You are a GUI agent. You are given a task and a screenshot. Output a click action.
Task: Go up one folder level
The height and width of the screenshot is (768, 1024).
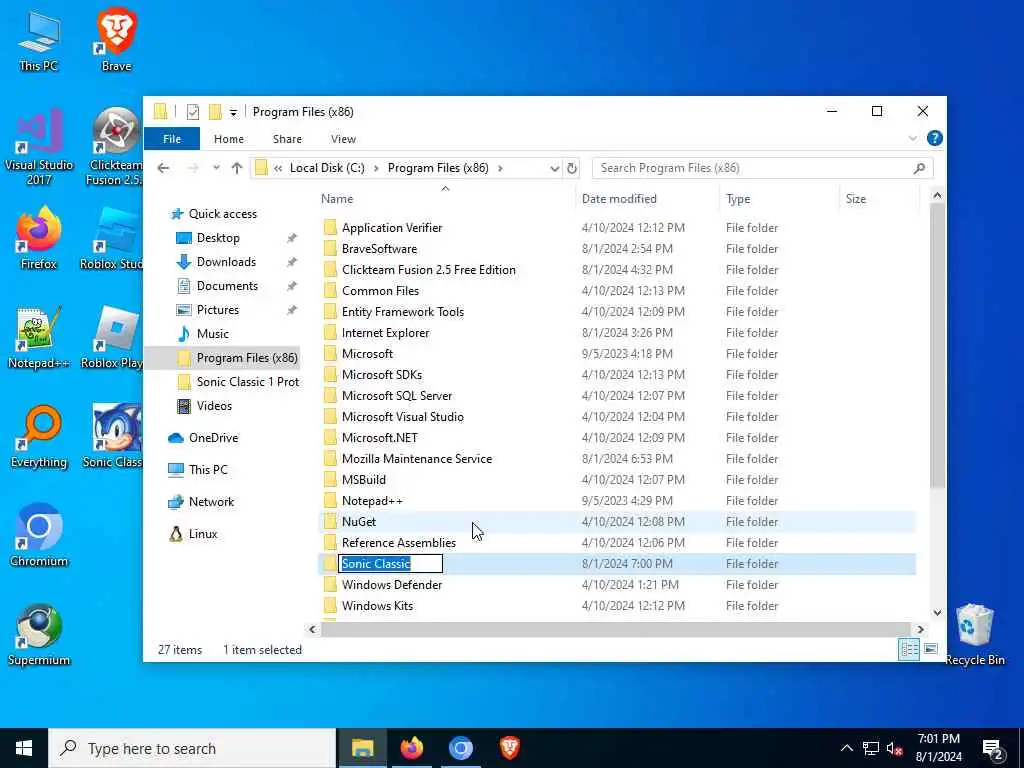click(x=236, y=168)
